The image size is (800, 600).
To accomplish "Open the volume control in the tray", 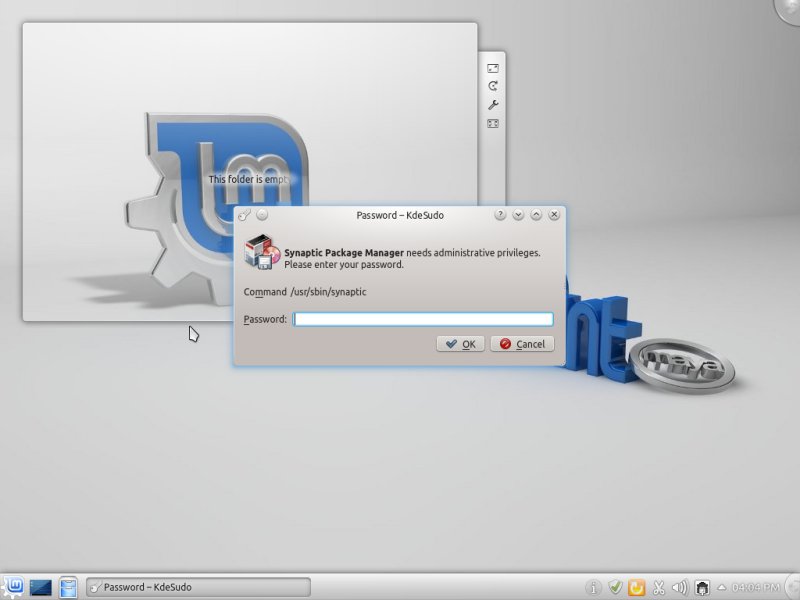I will [680, 588].
